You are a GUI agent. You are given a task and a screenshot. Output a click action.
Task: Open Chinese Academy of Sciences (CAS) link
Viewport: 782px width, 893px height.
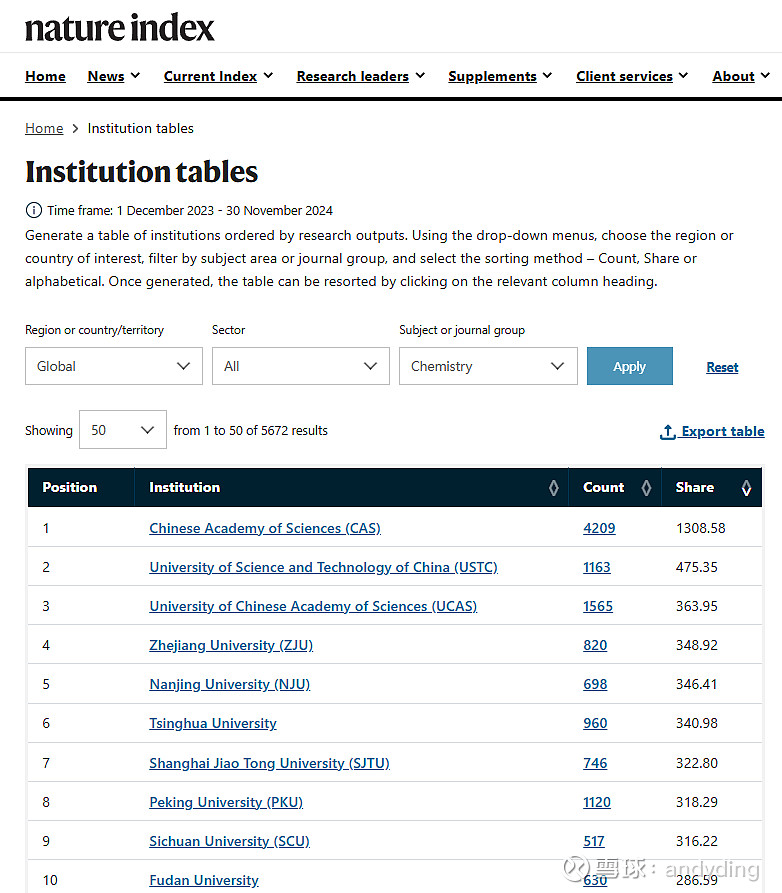tap(265, 528)
